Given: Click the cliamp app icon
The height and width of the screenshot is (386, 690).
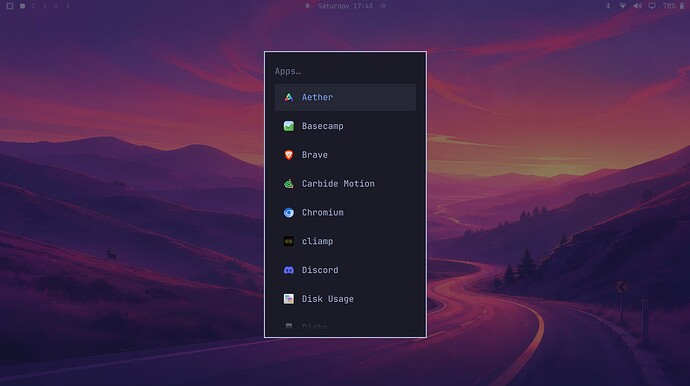Looking at the screenshot, I should coord(289,241).
